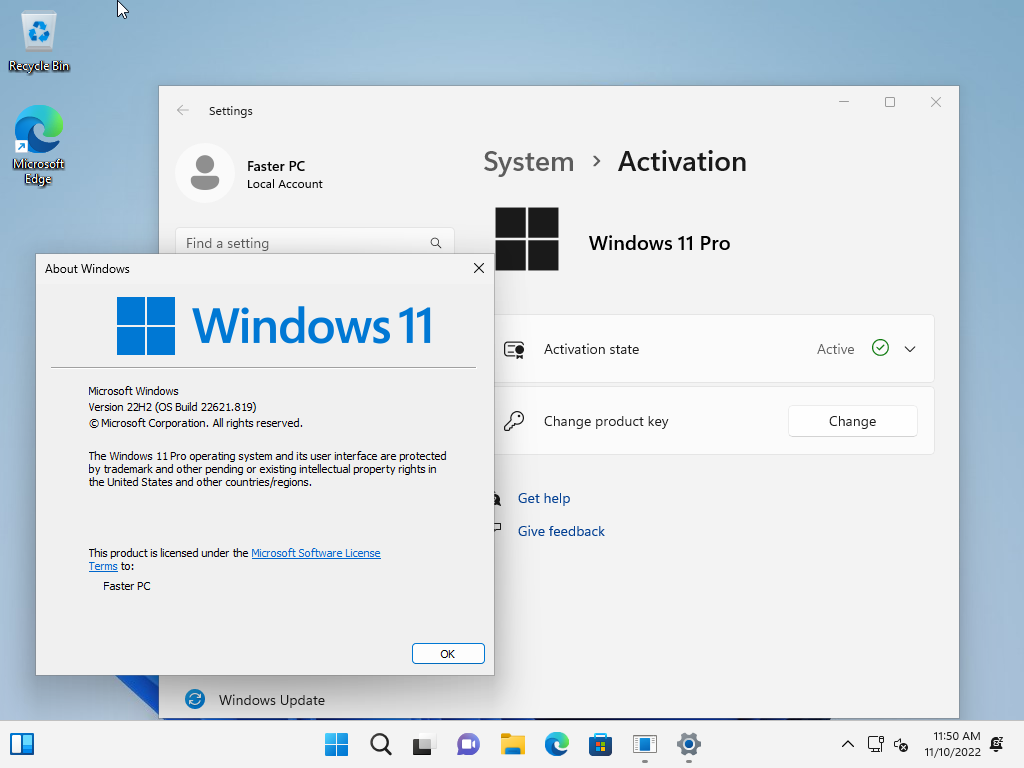Image resolution: width=1024 pixels, height=768 pixels.
Task: Switch to the Settings gear on taskbar
Action: coord(688,744)
